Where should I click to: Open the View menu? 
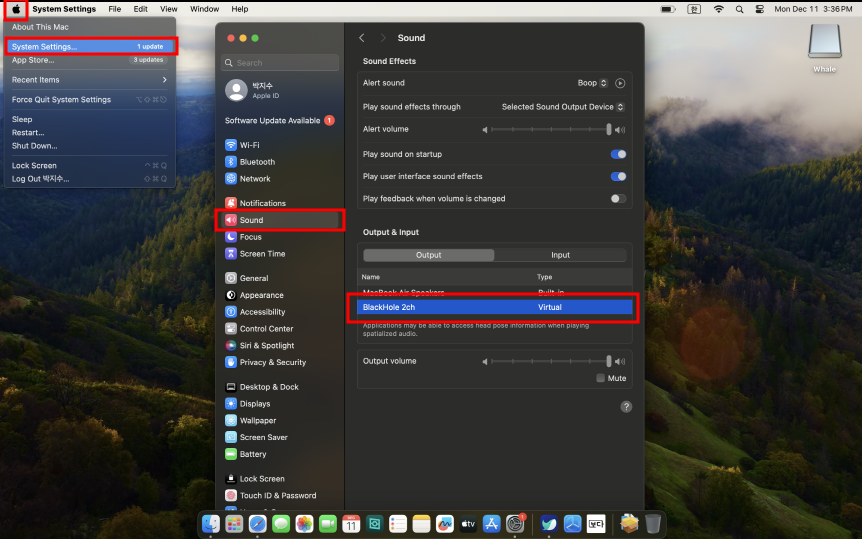pyautogui.click(x=168, y=9)
